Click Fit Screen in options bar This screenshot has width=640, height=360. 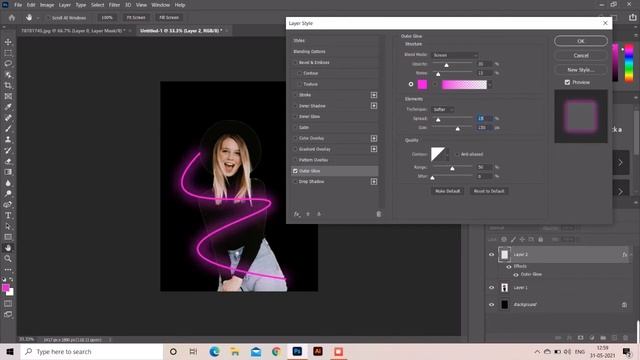tap(136, 18)
